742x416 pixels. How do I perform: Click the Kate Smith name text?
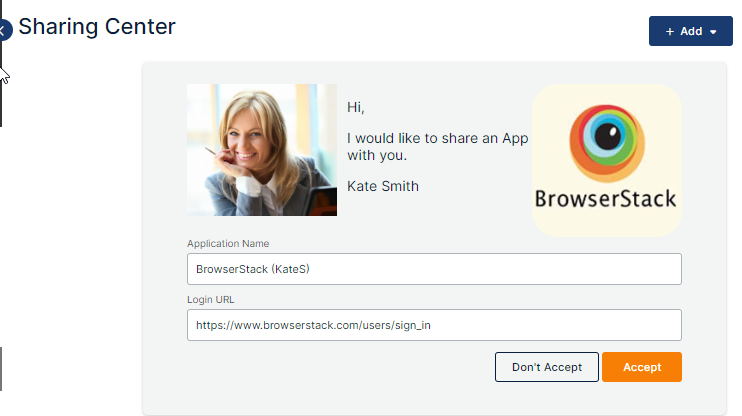click(x=383, y=186)
